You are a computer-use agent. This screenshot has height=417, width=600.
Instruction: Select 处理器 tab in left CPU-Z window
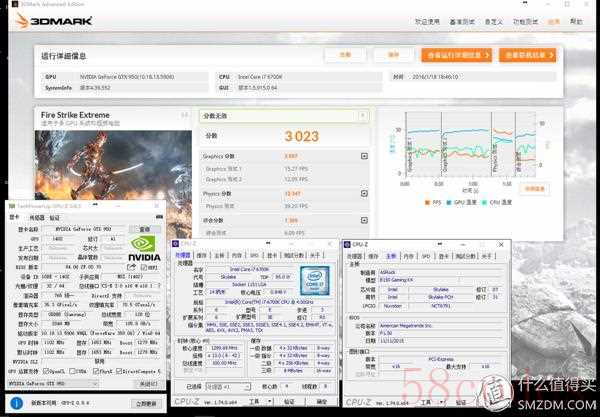[183, 255]
